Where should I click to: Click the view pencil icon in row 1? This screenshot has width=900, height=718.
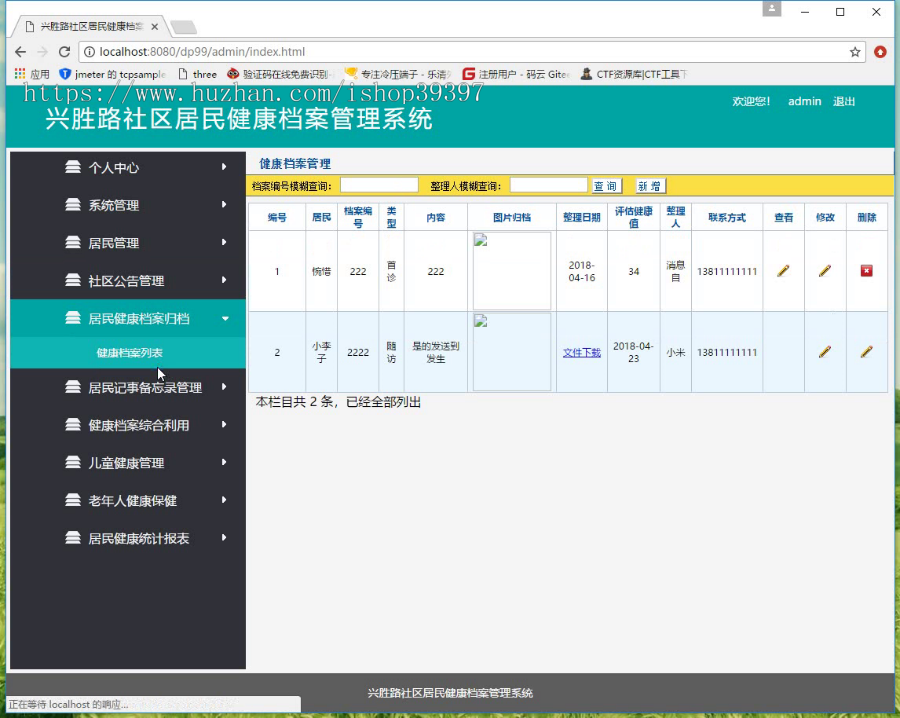[783, 271]
